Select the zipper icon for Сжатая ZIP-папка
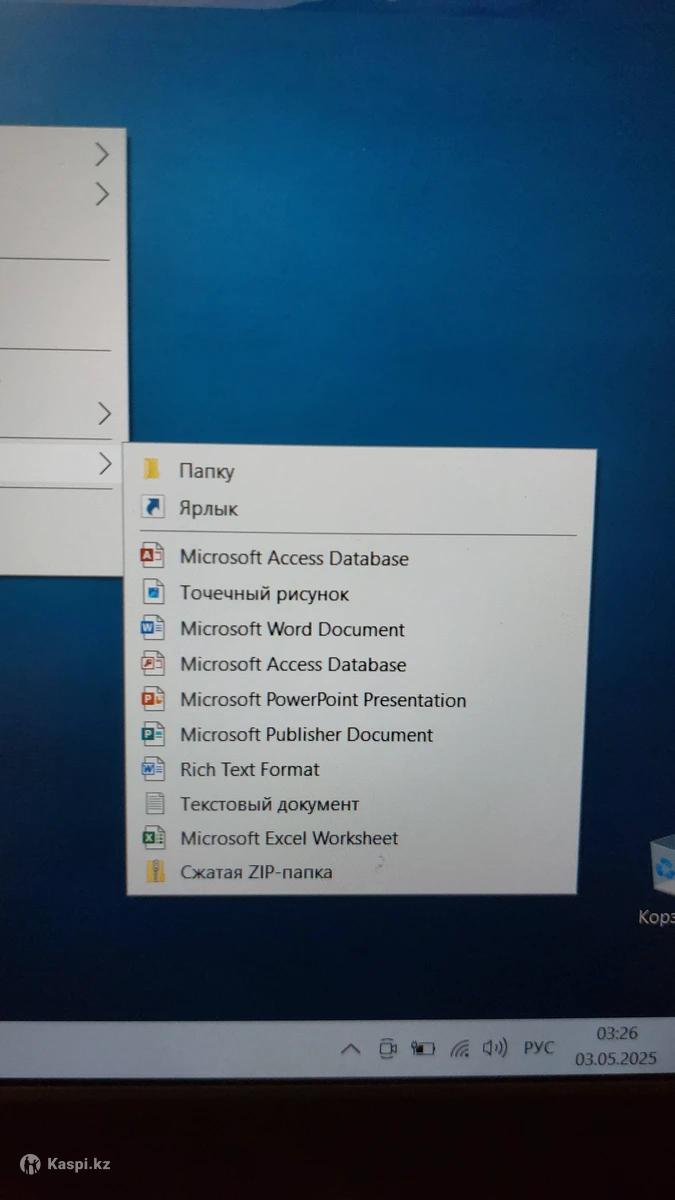The width and height of the screenshot is (675, 1200). pos(154,872)
